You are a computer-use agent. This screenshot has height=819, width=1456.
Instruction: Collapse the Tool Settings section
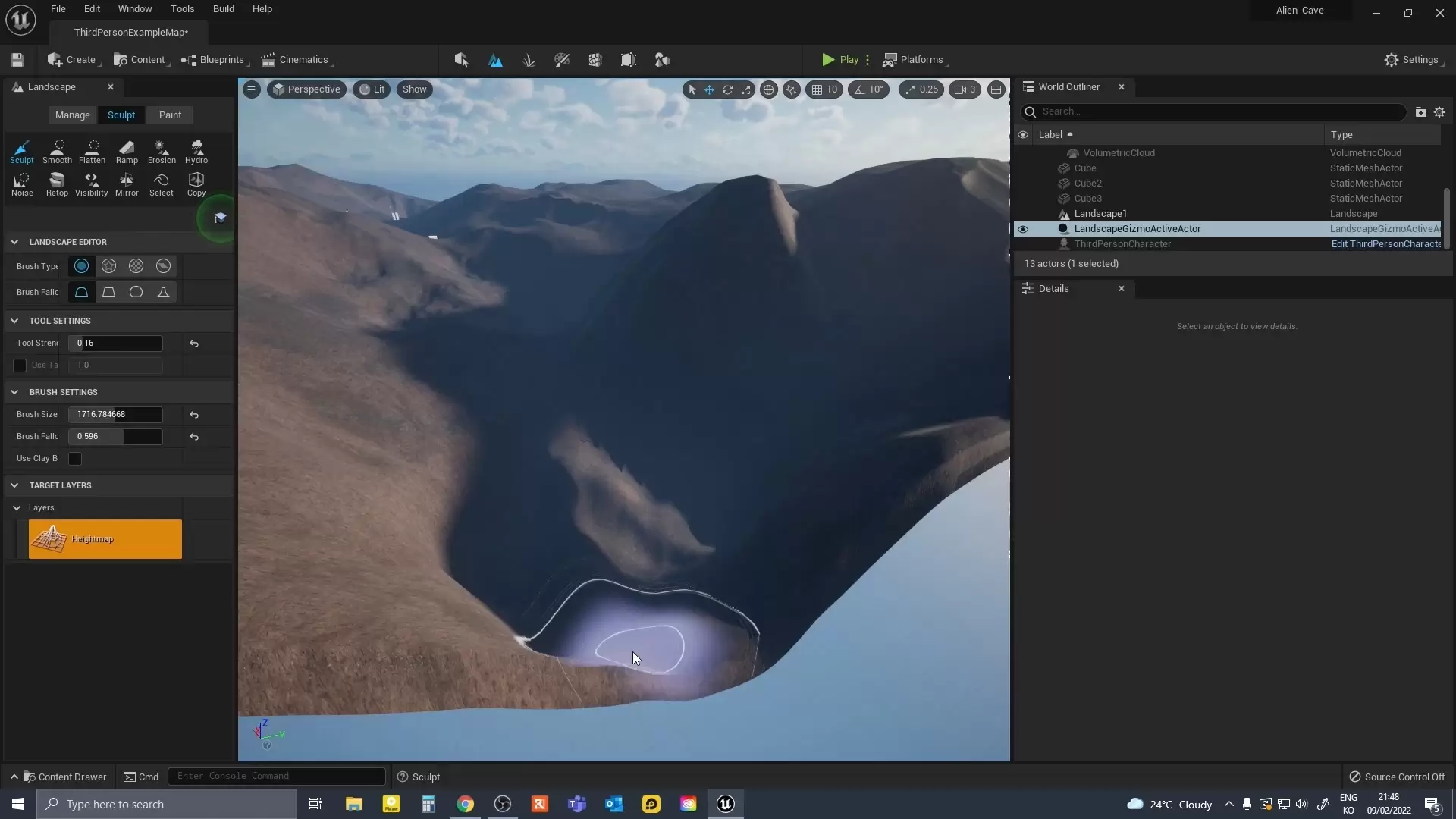pyautogui.click(x=14, y=321)
